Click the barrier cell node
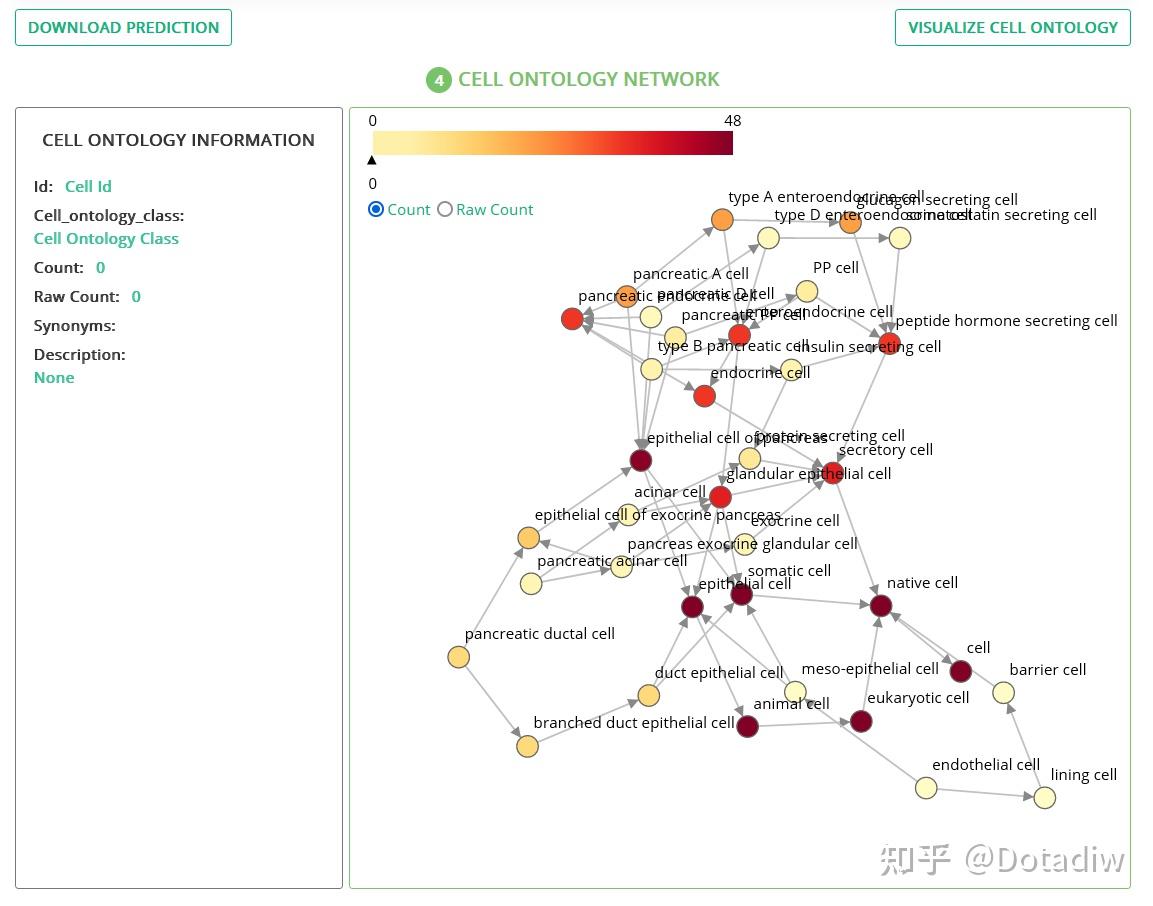Screen dimensions: 1153x906 coord(1003,693)
